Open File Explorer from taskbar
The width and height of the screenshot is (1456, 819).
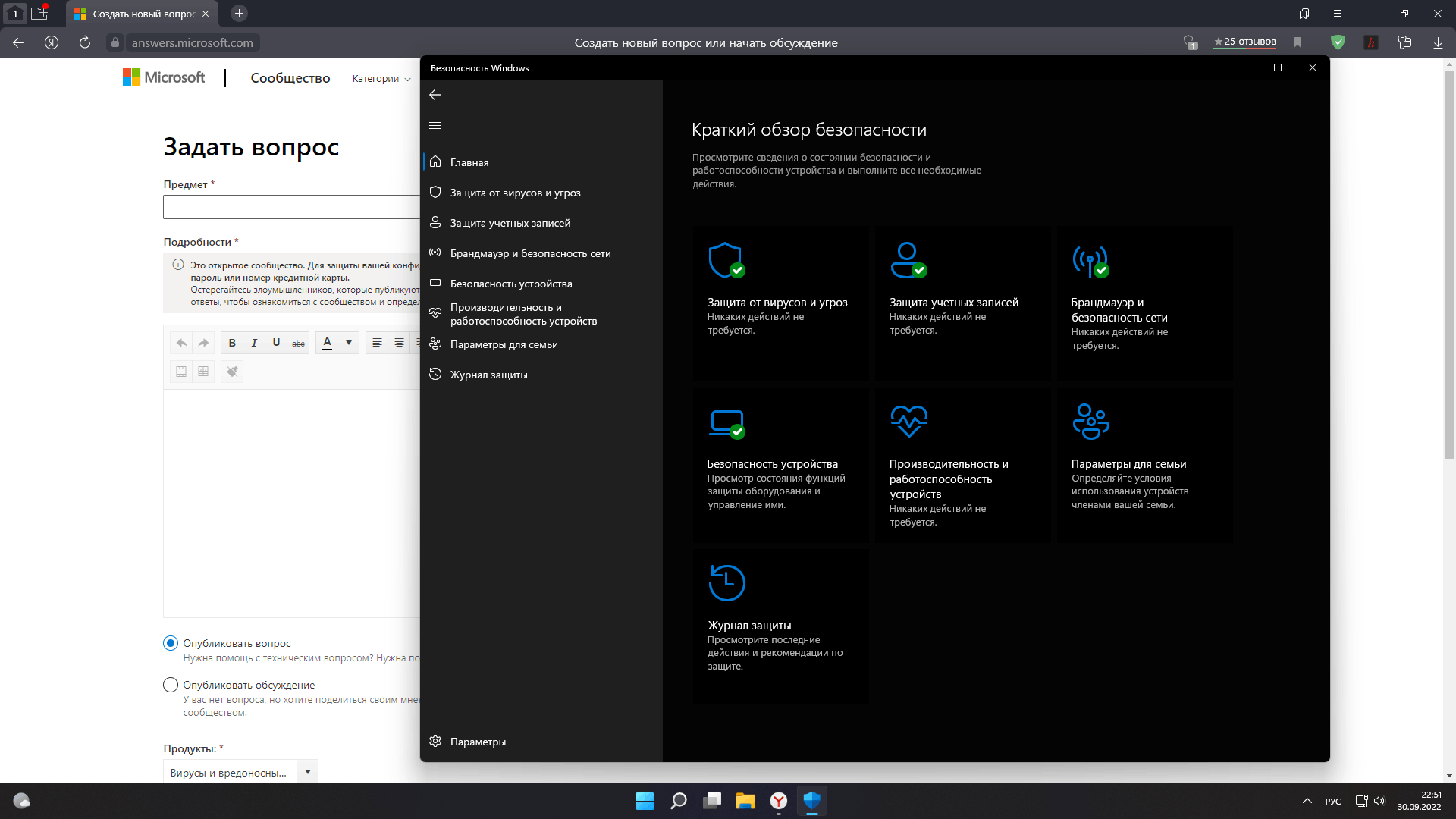pos(745,801)
